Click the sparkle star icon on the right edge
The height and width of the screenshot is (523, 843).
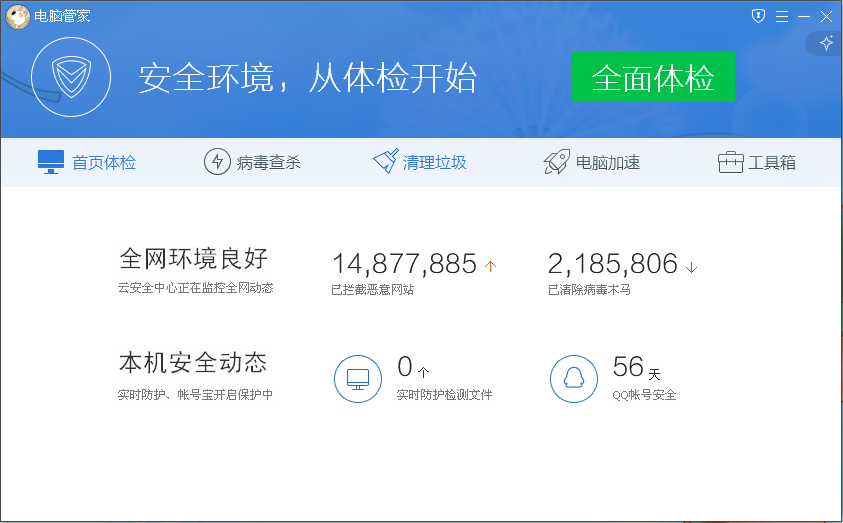coord(826,43)
